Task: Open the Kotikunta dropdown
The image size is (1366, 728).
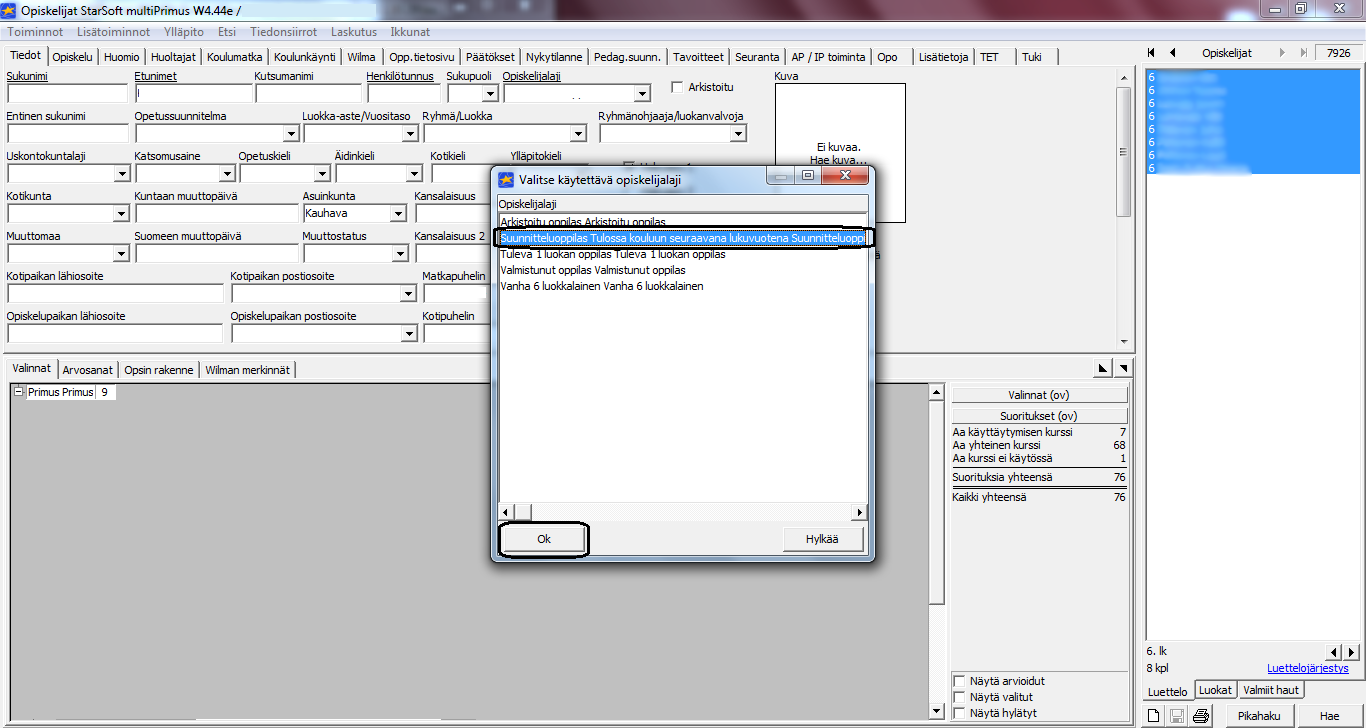Action: tap(121, 214)
